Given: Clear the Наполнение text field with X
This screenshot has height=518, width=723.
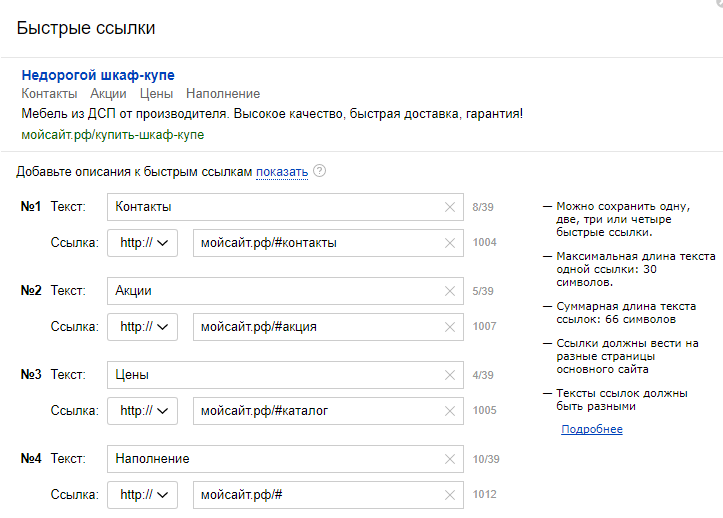Looking at the screenshot, I should coord(450,459).
